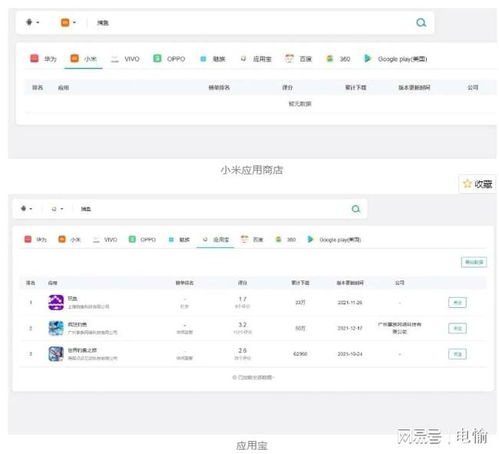
Task: Click the red Huawei icon in the lower panel
Action: (x=28, y=239)
